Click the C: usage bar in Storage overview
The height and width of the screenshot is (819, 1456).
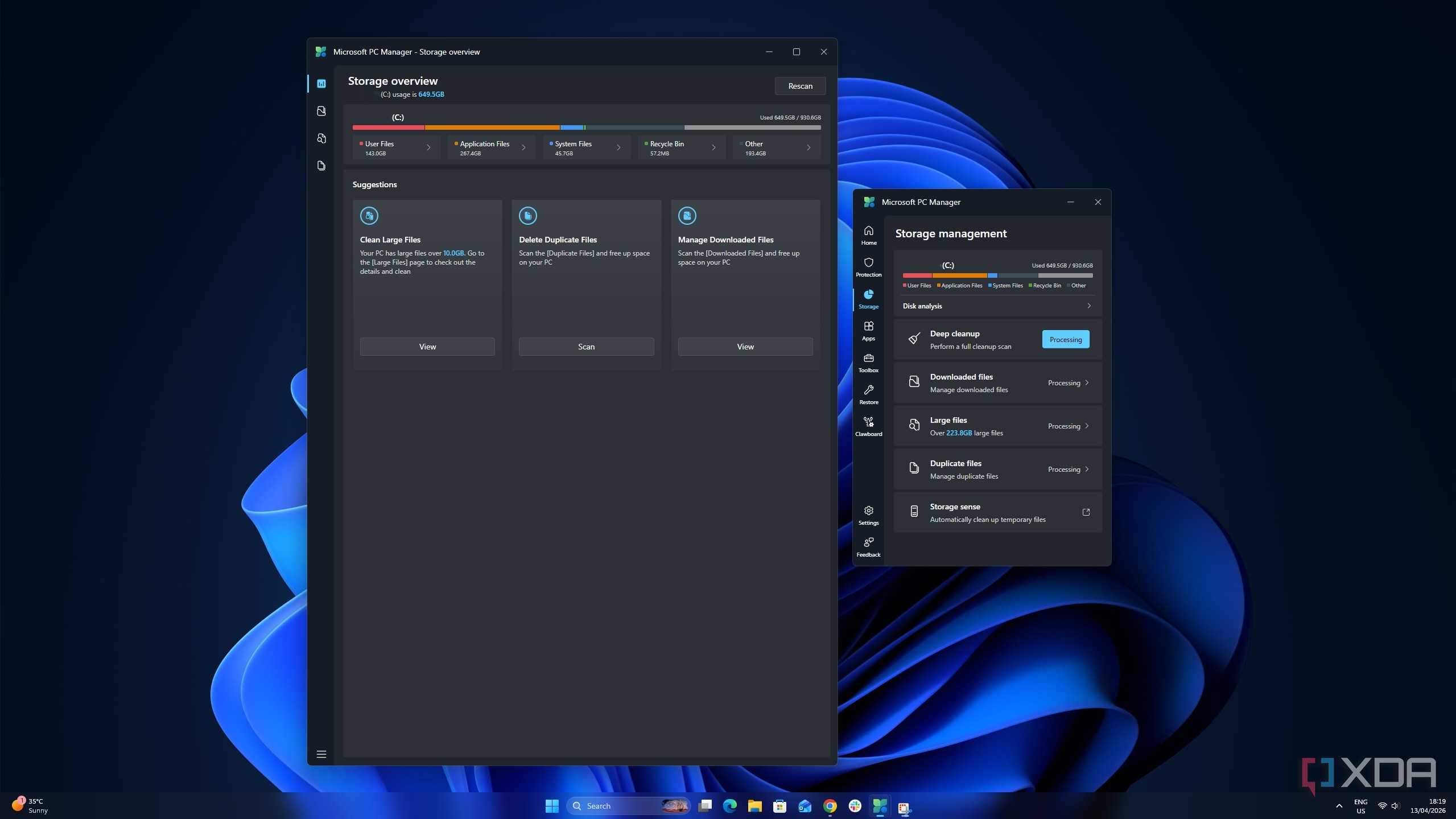[587, 127]
